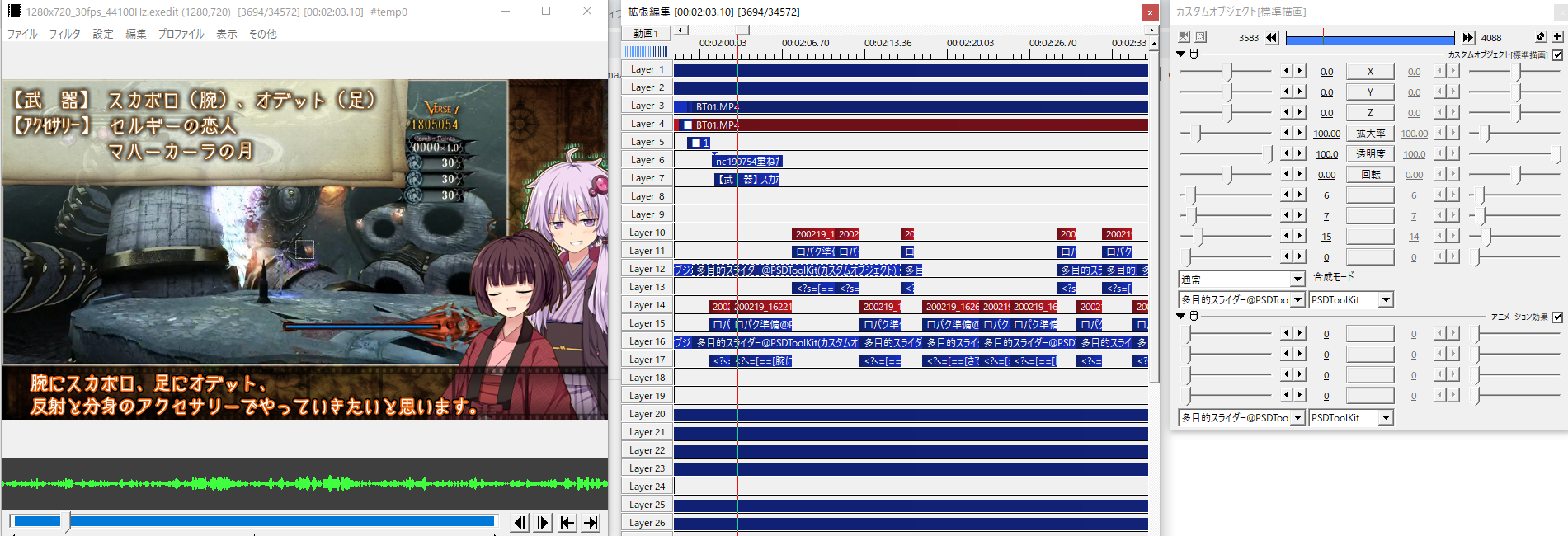Screen dimensions: 1568x536
Task: Open the 設定 menu
Action: [103, 34]
